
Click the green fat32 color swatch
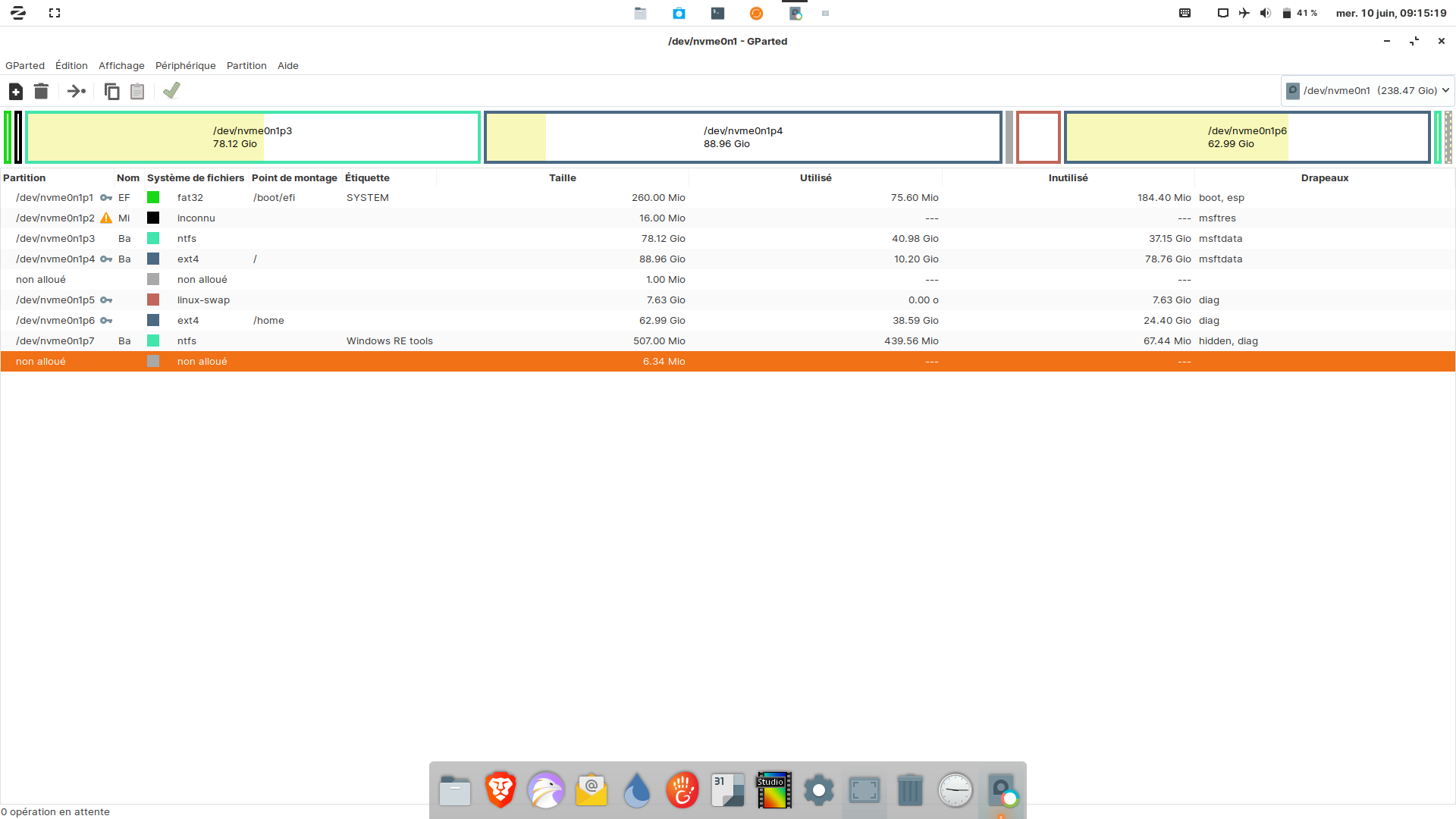point(153,198)
